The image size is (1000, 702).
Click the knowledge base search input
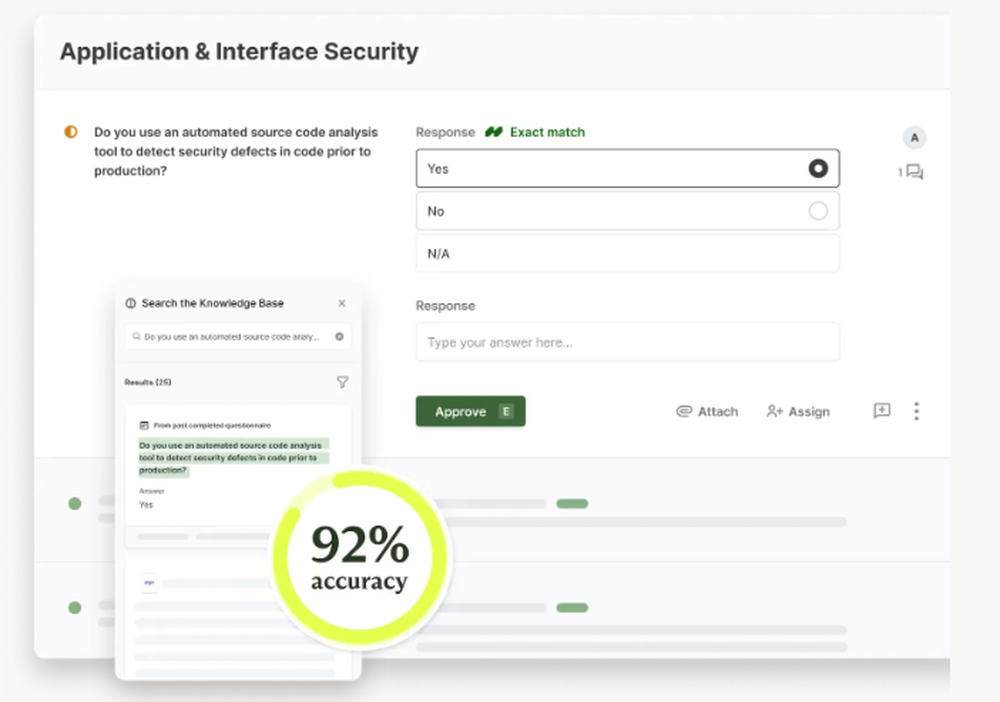point(238,337)
